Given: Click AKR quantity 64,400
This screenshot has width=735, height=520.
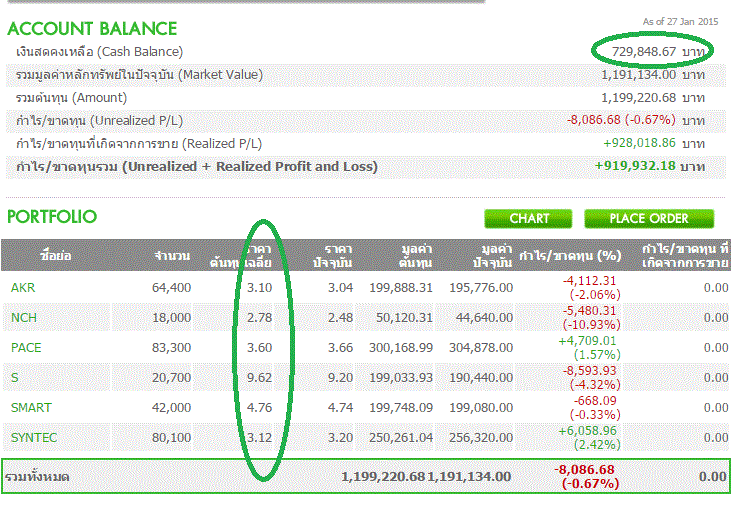Looking at the screenshot, I should [x=171, y=287].
